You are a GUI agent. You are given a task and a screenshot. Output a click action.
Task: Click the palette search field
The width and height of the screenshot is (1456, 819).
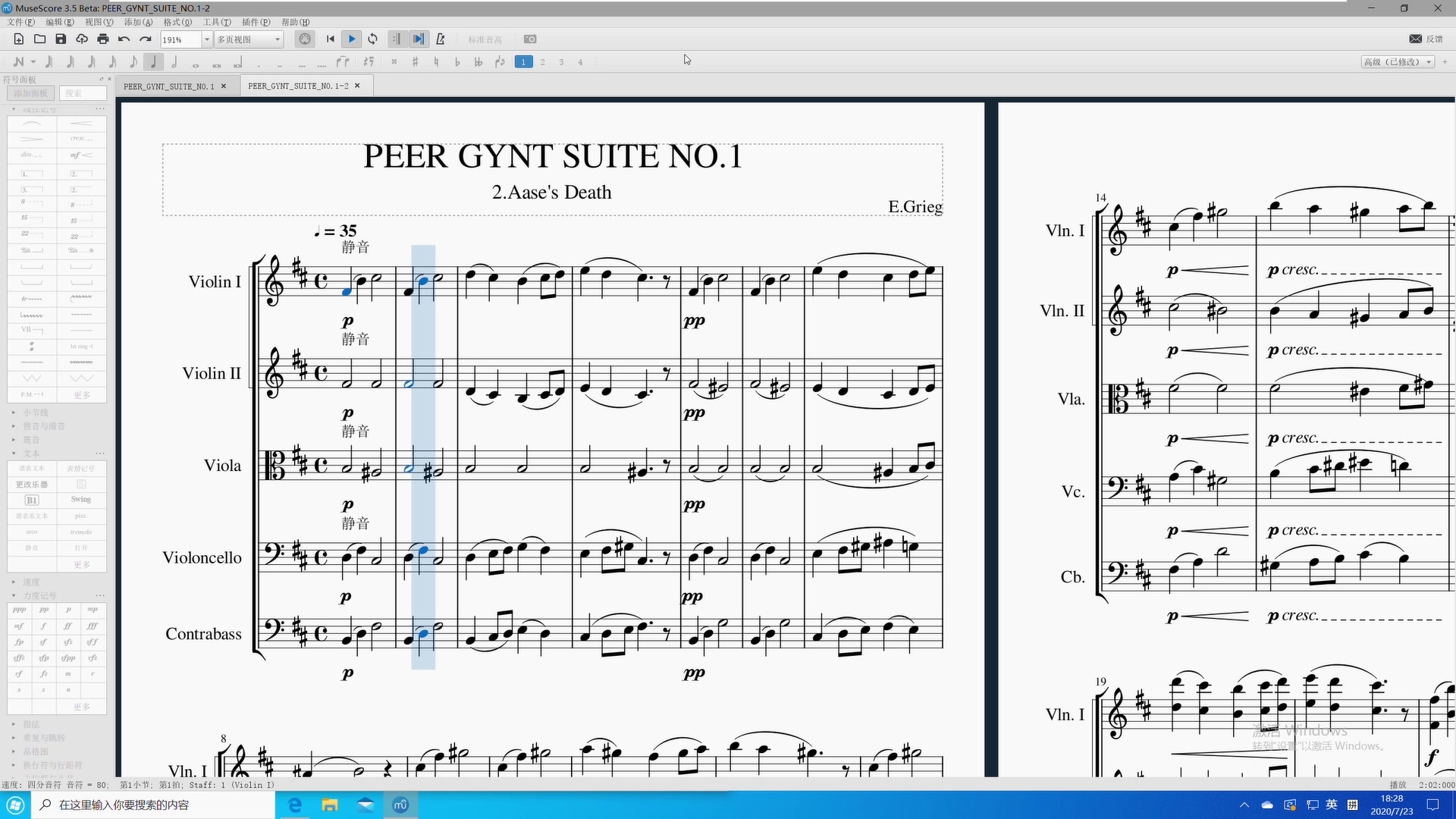(x=83, y=93)
